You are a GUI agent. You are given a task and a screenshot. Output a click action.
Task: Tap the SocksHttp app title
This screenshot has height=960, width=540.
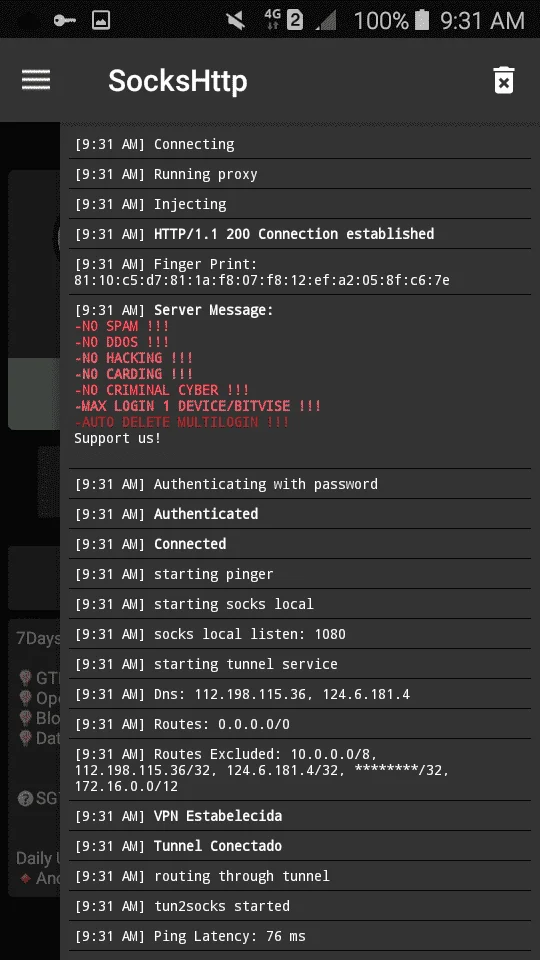click(178, 81)
